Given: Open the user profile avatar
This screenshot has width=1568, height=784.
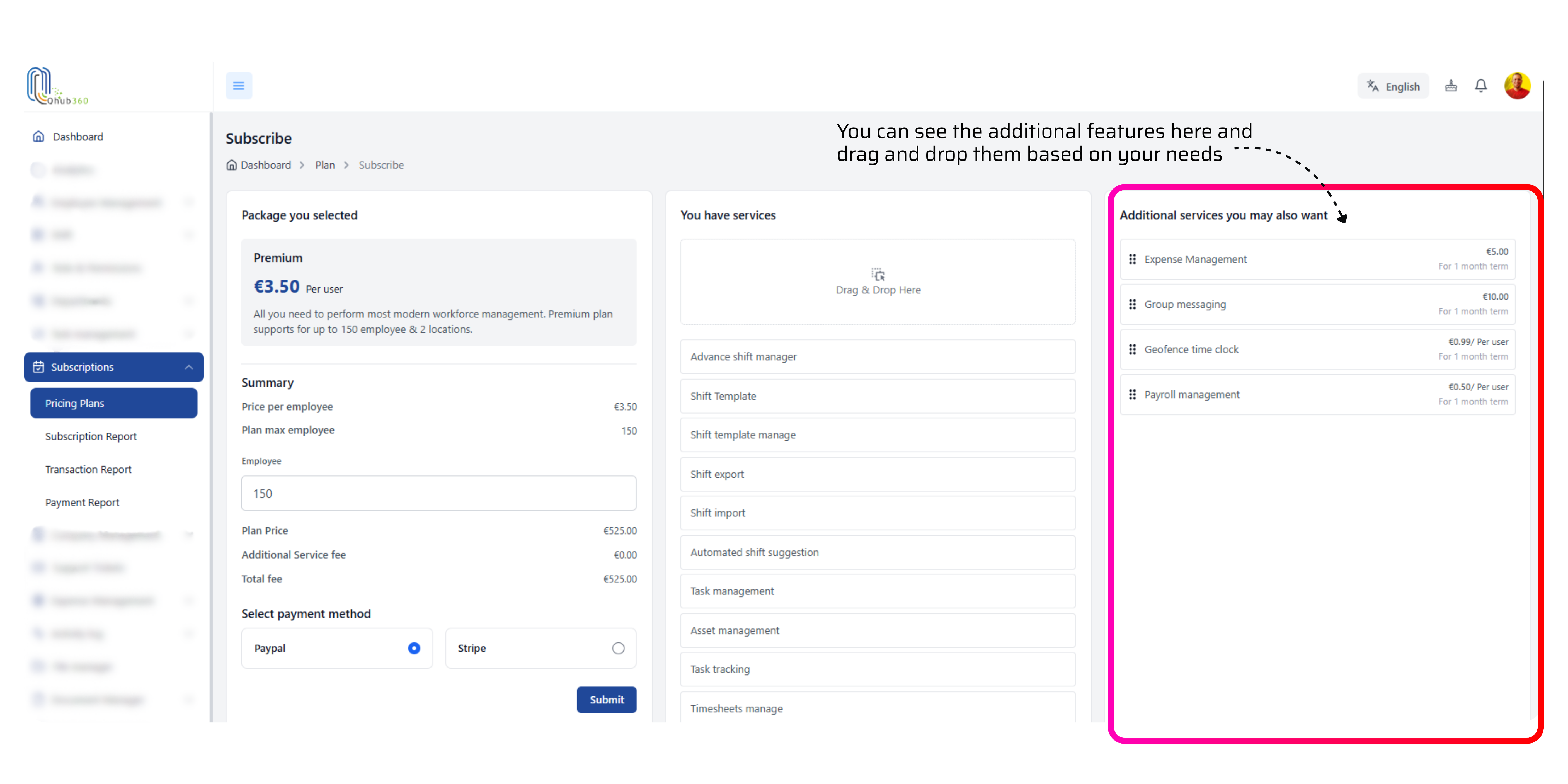Looking at the screenshot, I should (1517, 86).
